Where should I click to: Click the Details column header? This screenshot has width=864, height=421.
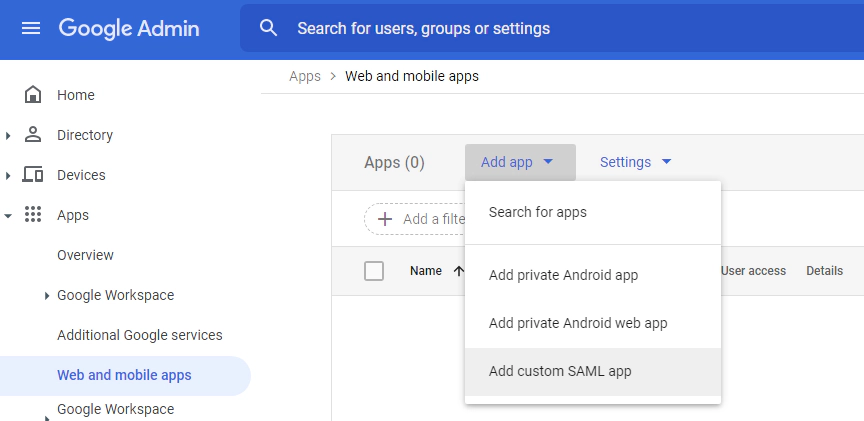click(824, 271)
